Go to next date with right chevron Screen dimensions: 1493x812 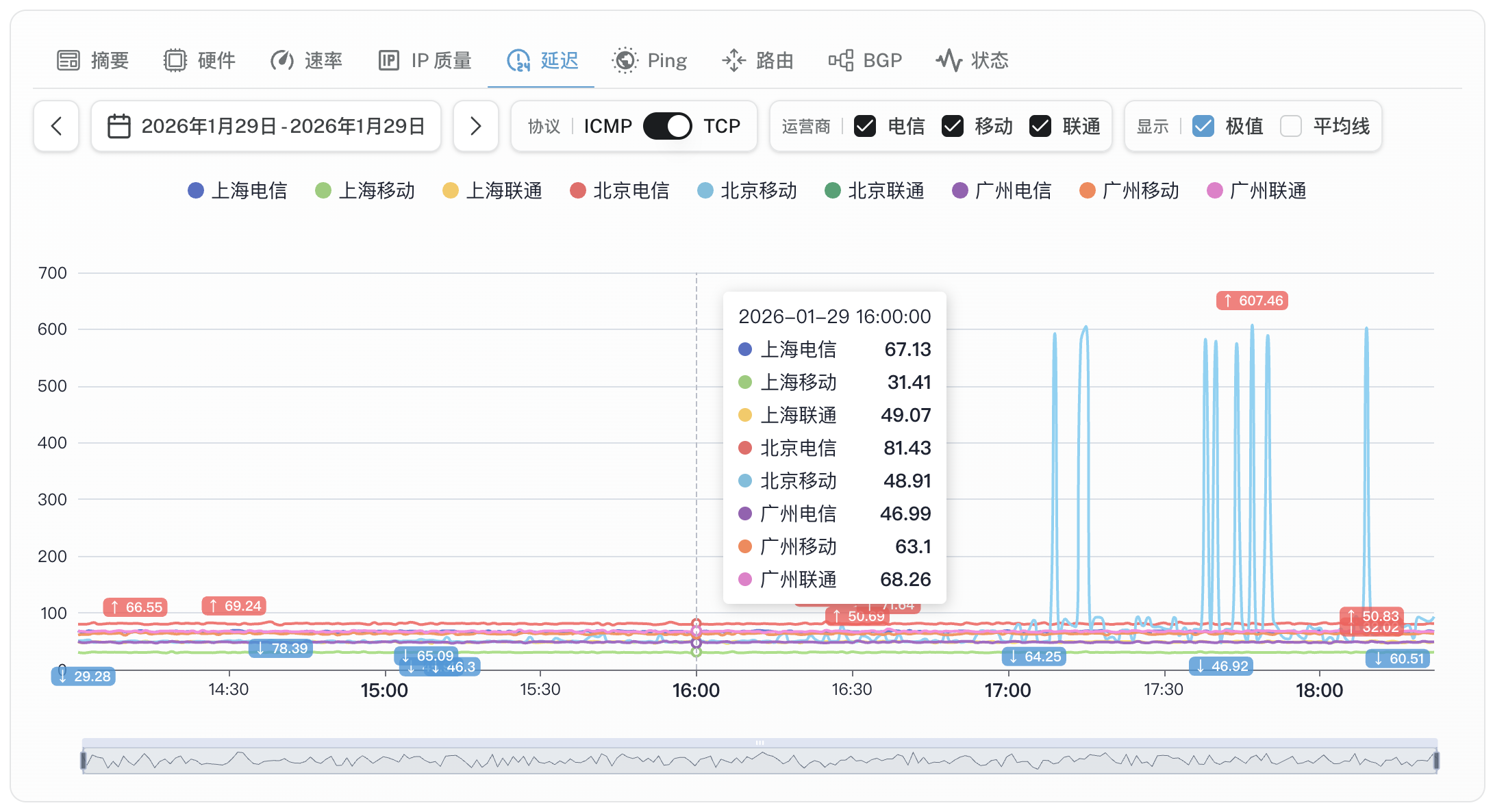tap(475, 126)
